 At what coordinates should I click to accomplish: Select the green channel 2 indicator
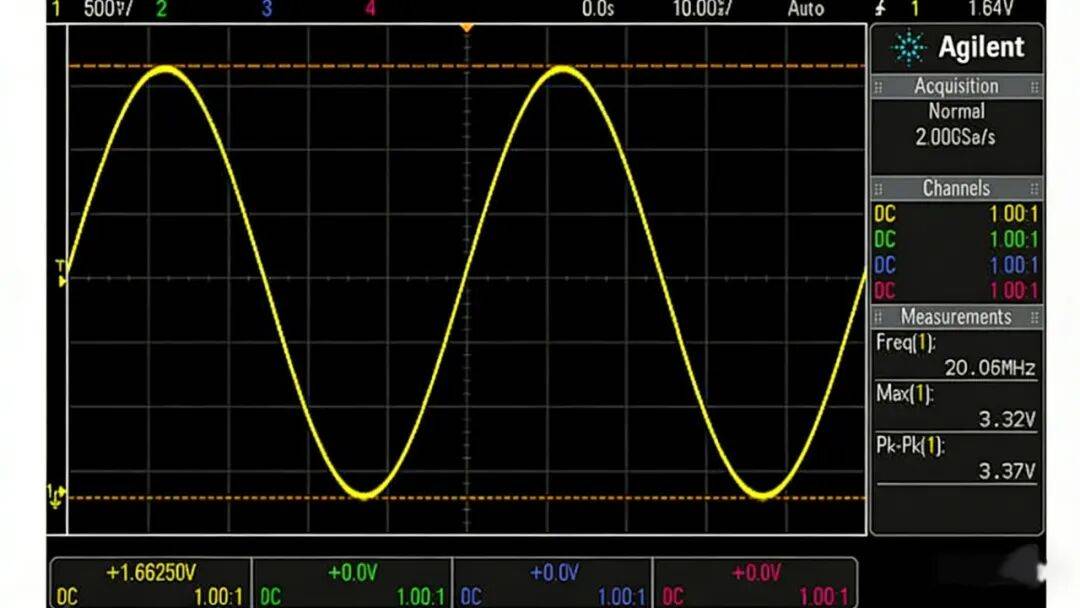(x=161, y=9)
